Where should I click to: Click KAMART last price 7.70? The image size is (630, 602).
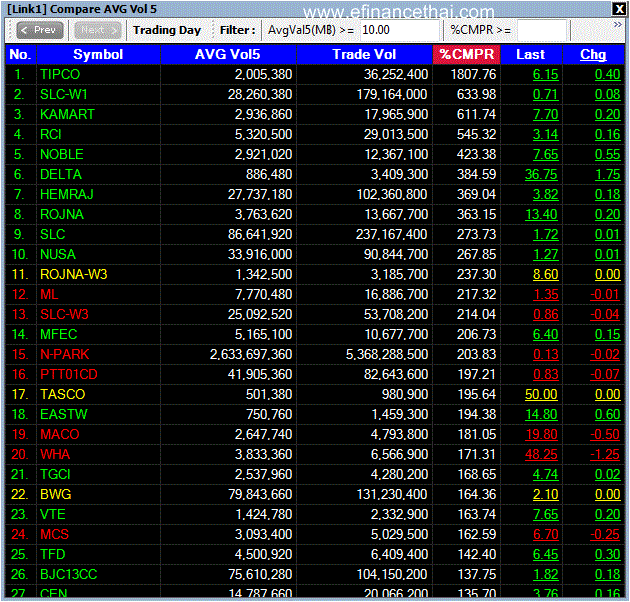(x=546, y=115)
